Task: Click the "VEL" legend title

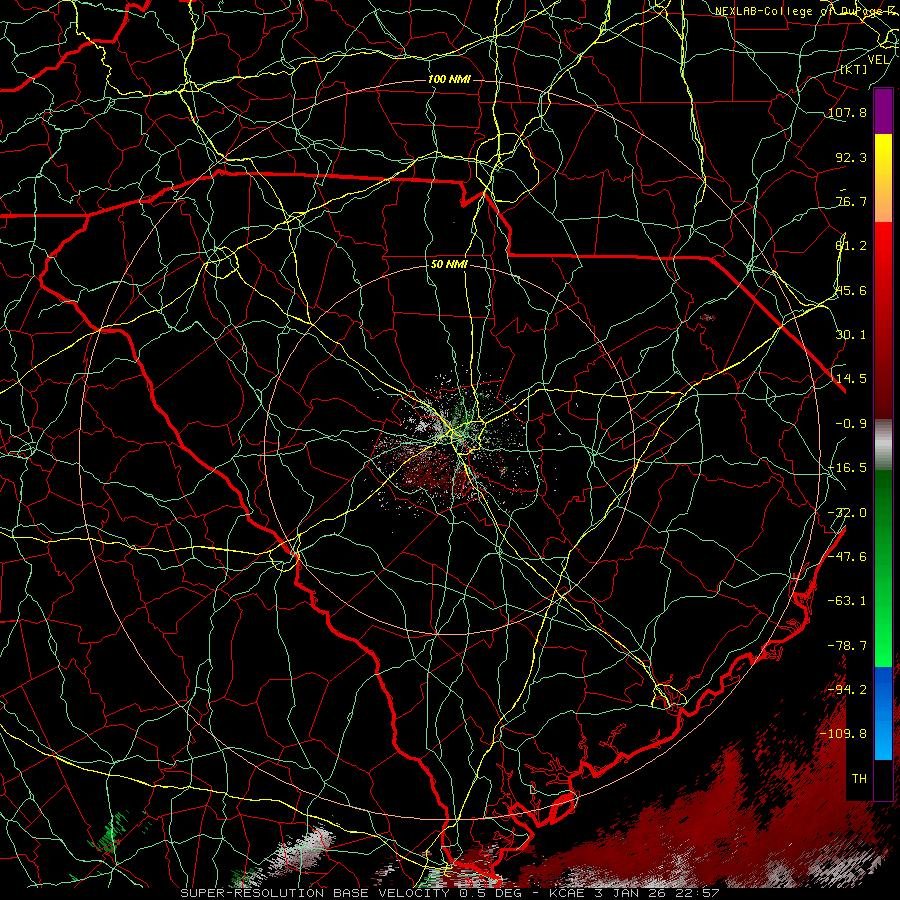Action: [x=878, y=60]
